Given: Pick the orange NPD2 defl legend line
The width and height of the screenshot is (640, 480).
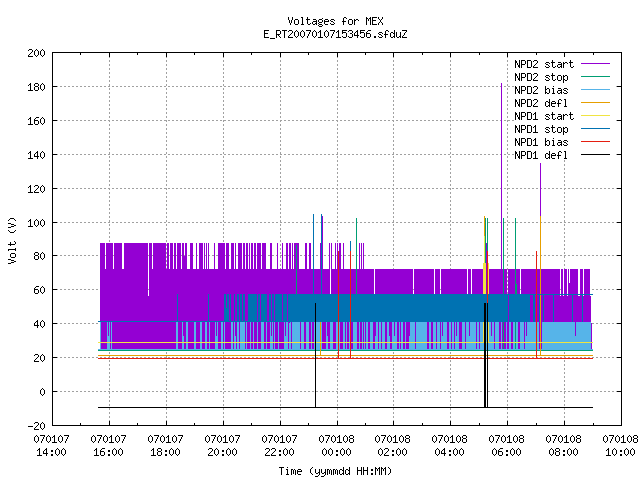Looking at the screenshot, I should pyautogui.click(x=595, y=103).
